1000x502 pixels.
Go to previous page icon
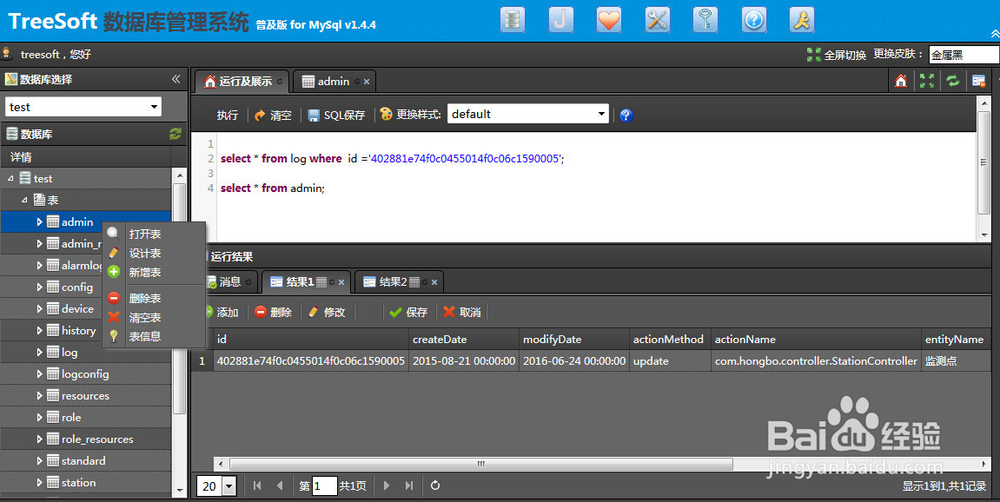click(x=279, y=486)
